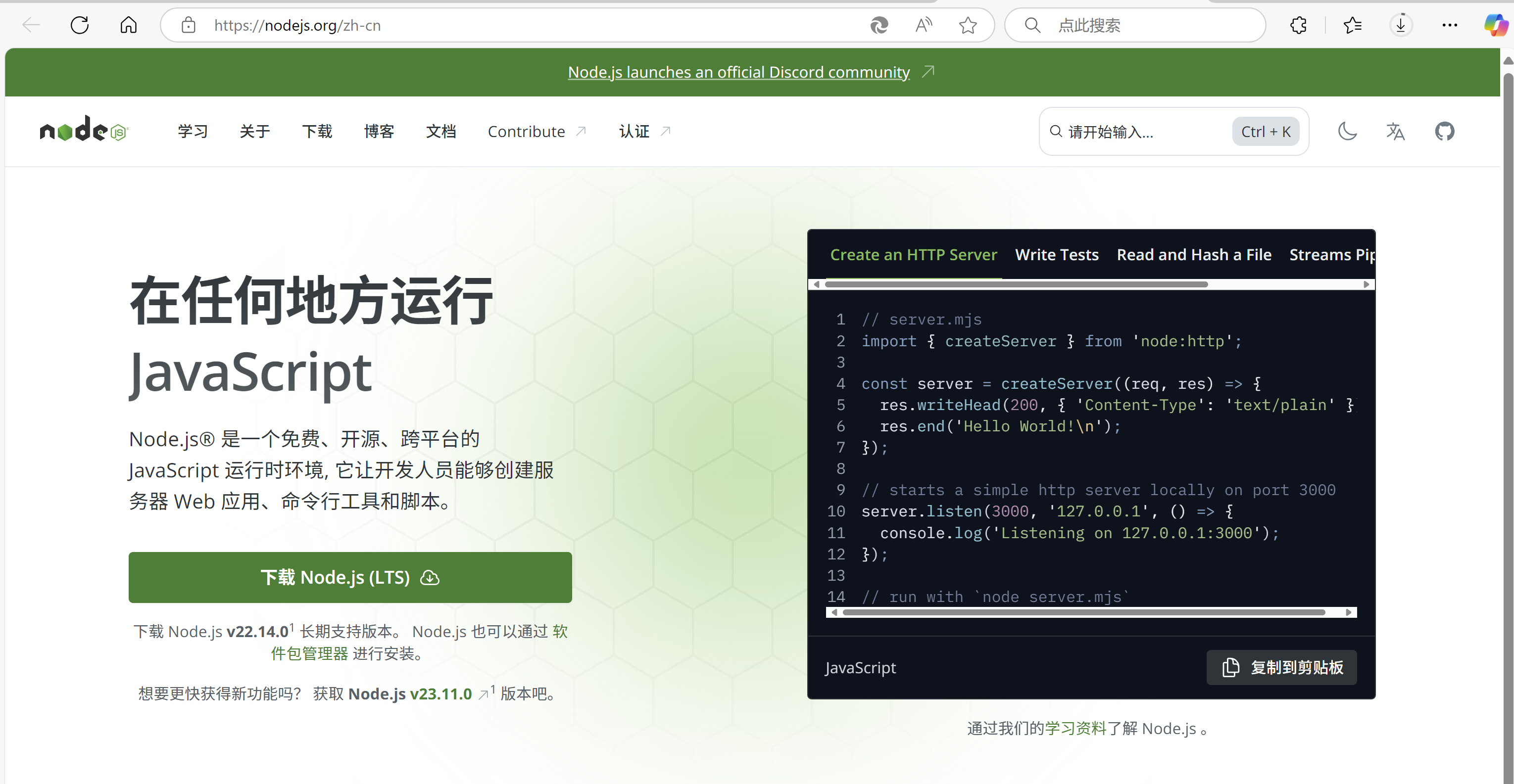The width and height of the screenshot is (1514, 784).
Task: Click the address bar URL nodejs.org/zh-cn
Action: (297, 25)
